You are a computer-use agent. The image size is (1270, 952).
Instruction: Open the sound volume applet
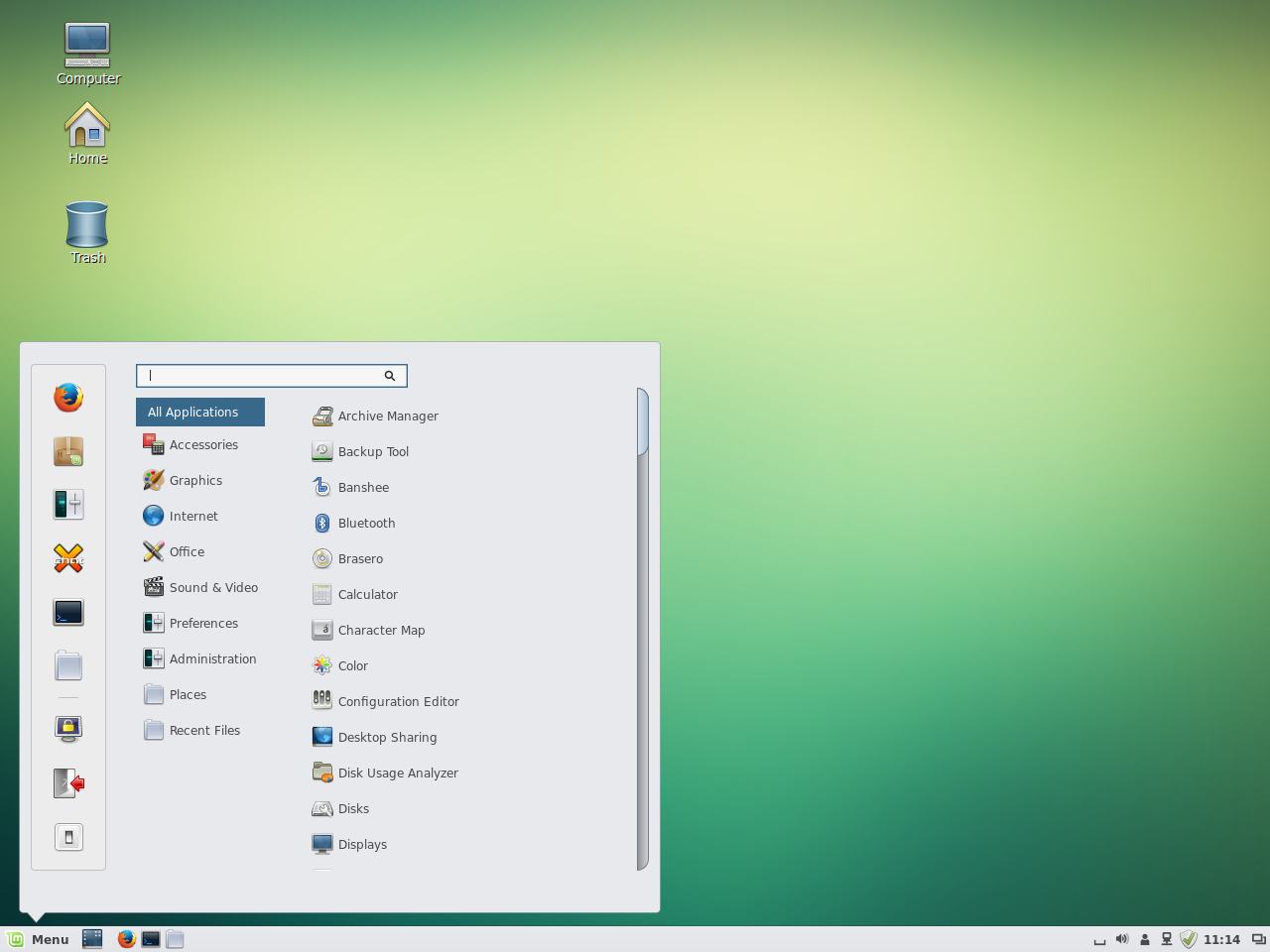pyautogui.click(x=1122, y=939)
